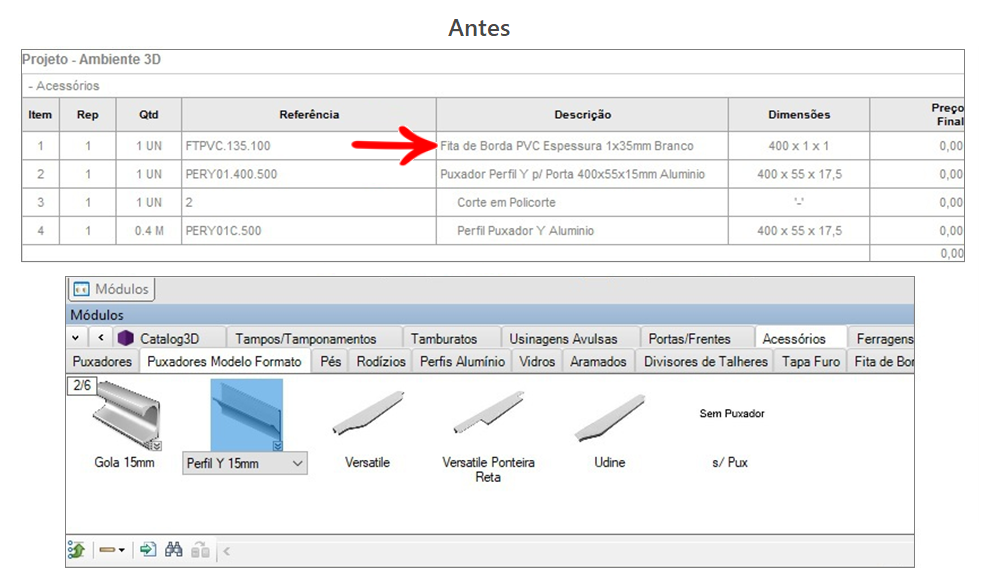Image resolution: width=989 pixels, height=587 pixels.
Task: Click the left chevron beside the replace icon
Action: click(226, 551)
